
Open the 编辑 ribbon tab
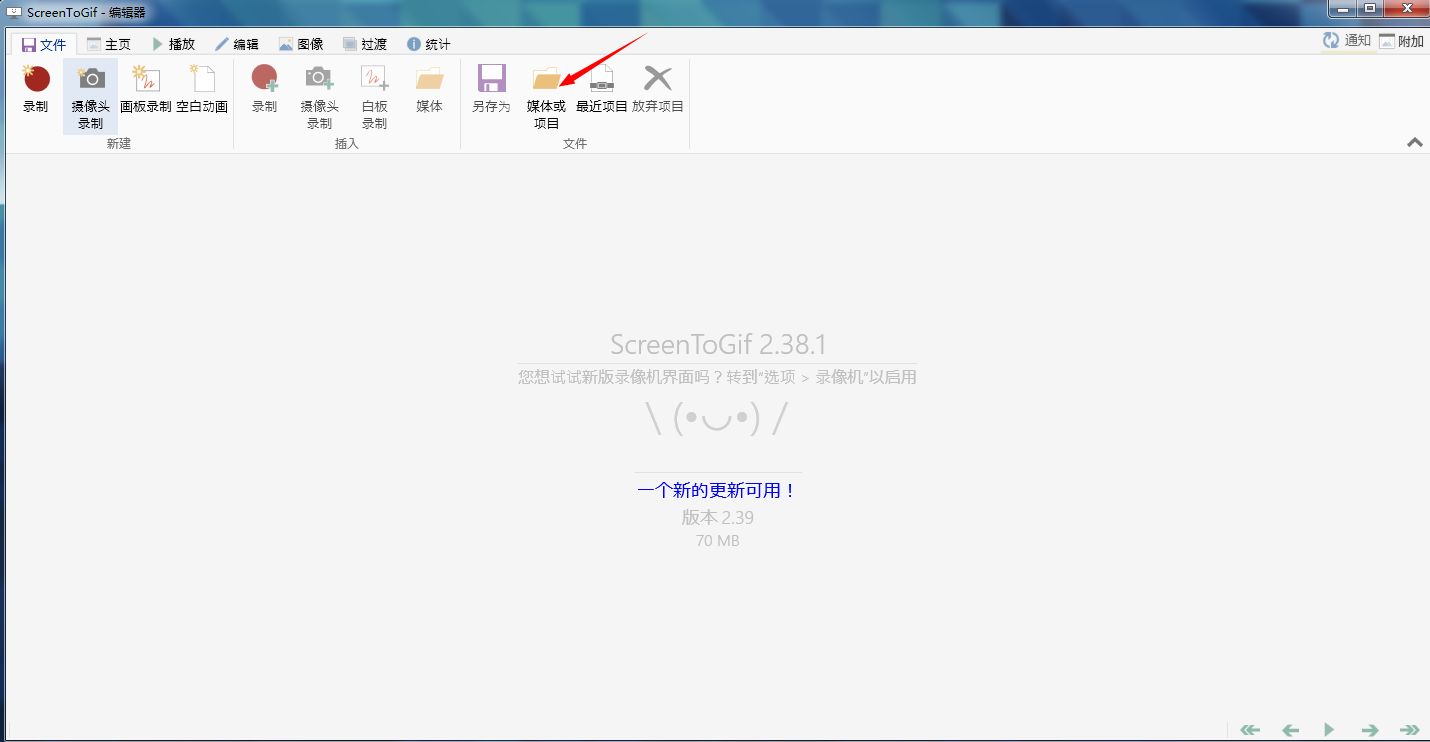[237, 44]
